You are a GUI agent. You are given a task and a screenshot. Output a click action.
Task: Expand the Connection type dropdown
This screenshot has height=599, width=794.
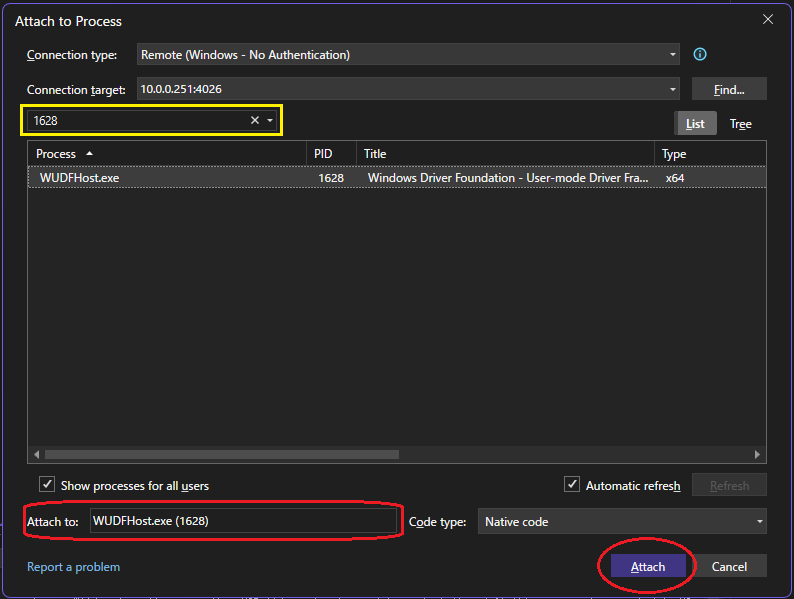pos(673,55)
